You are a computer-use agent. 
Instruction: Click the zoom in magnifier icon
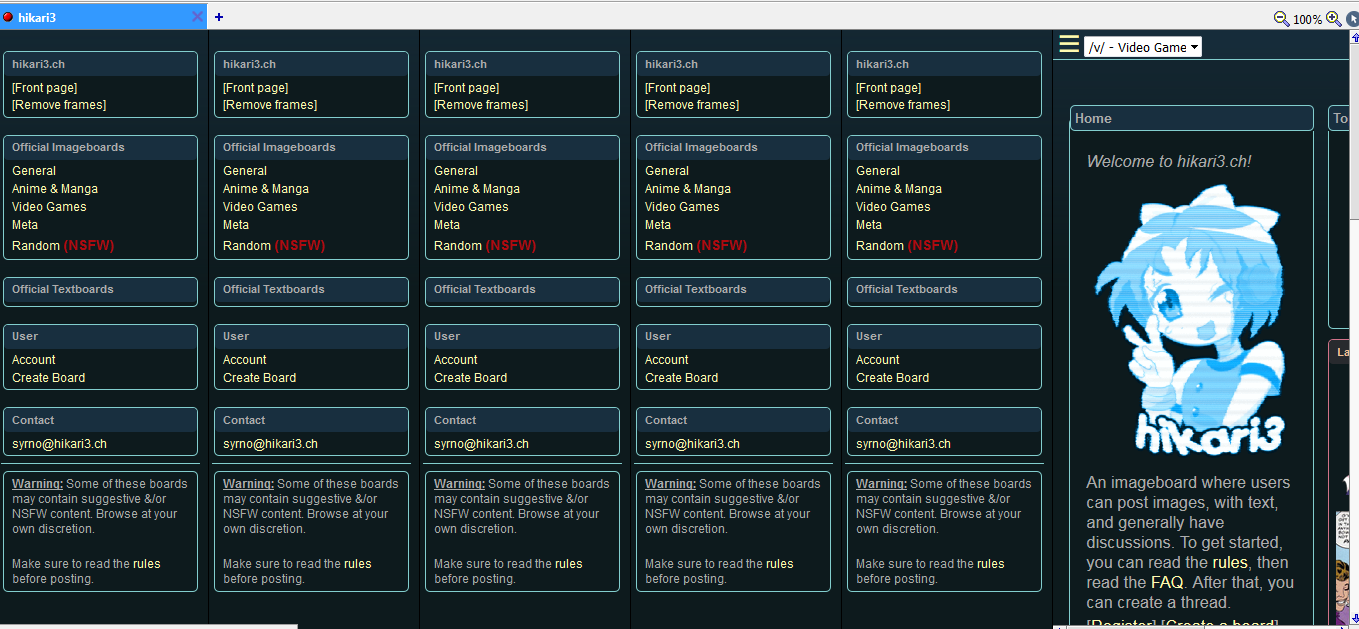pyautogui.click(x=1333, y=19)
